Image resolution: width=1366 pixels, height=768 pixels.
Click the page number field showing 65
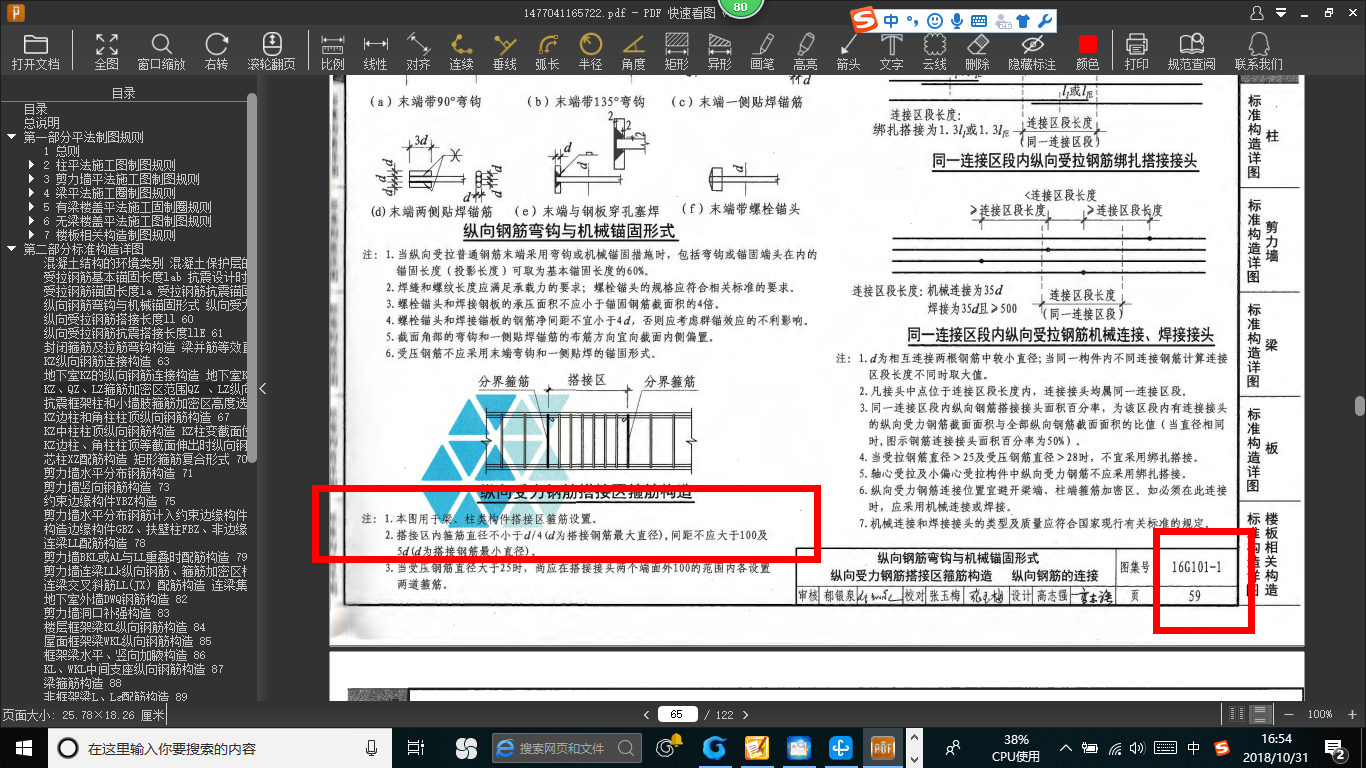click(677, 714)
